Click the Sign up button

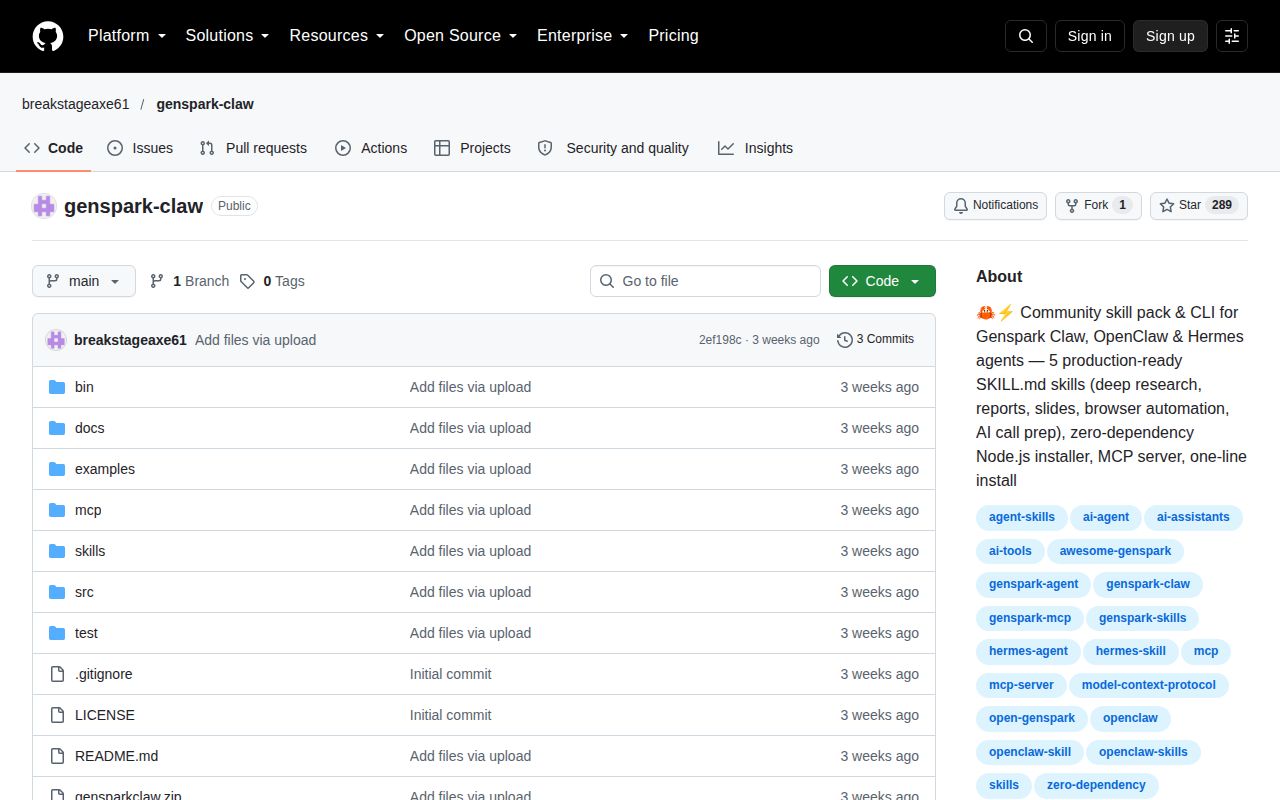pyautogui.click(x=1170, y=36)
